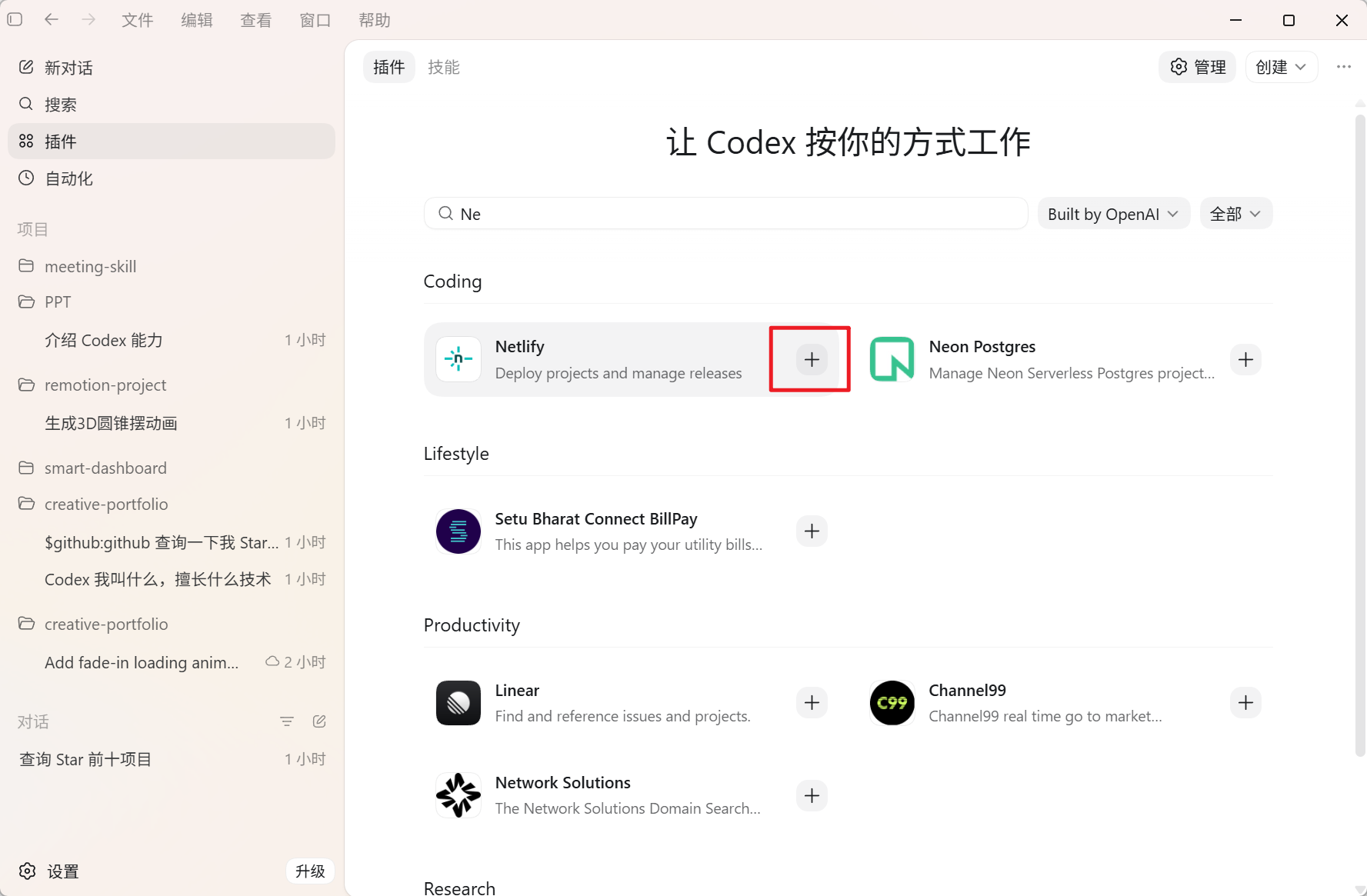This screenshot has width=1367, height=896.
Task: Open the Add fade-in loading anim conversation
Action: point(172,662)
